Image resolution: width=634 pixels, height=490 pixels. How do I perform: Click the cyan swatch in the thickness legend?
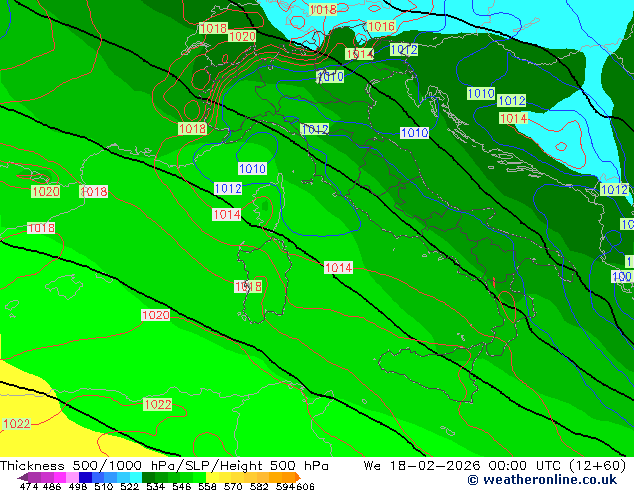(x=135, y=477)
